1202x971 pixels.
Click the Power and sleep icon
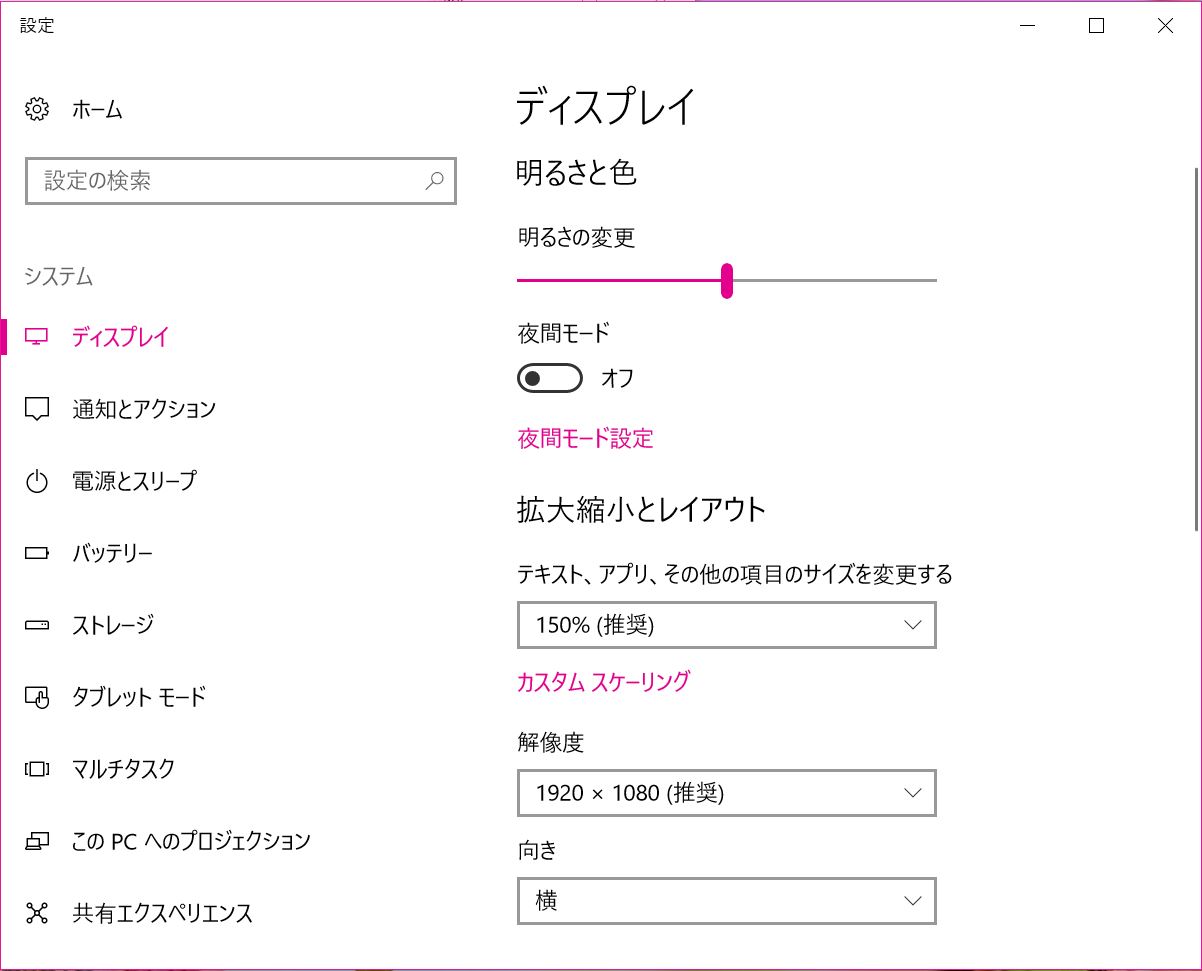click(37, 482)
